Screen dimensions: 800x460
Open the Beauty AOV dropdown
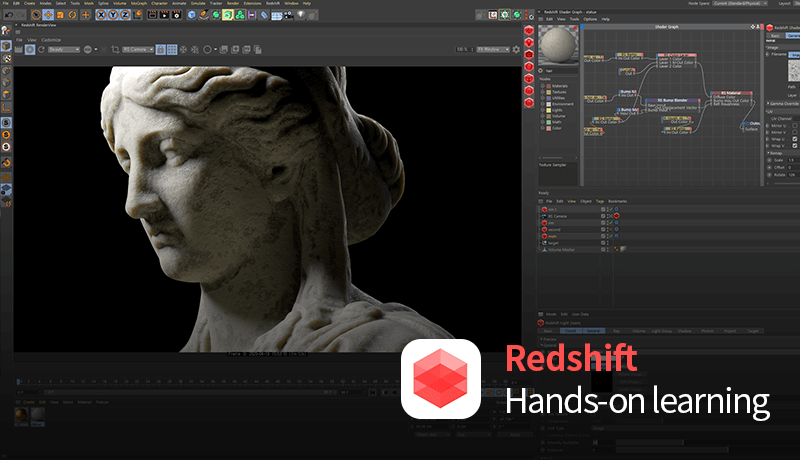[64, 49]
